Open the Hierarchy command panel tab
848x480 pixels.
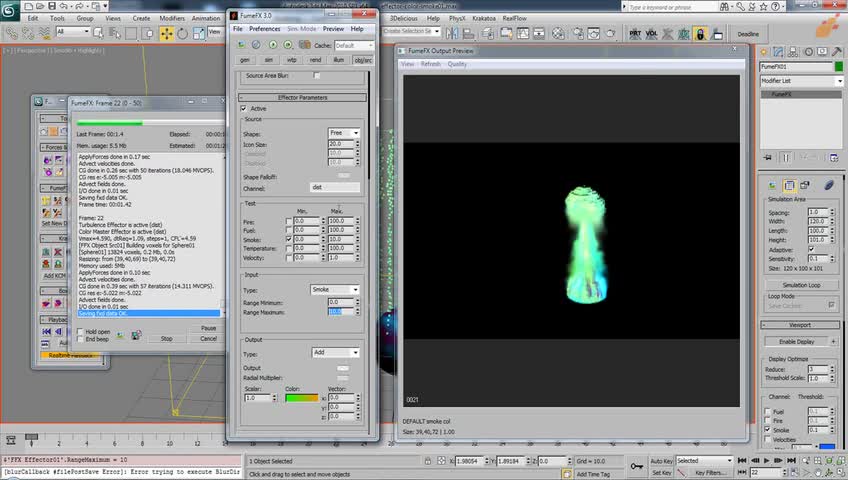tap(793, 52)
